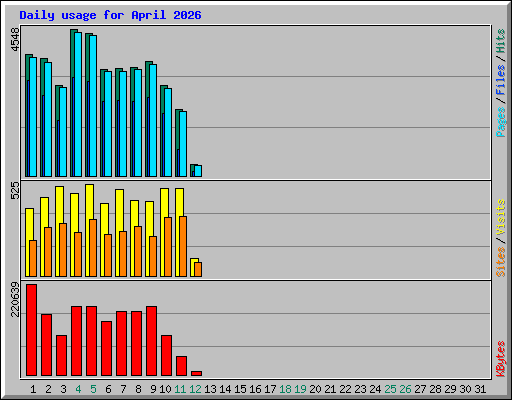Click green day 5 on the x-axis

coord(93,389)
